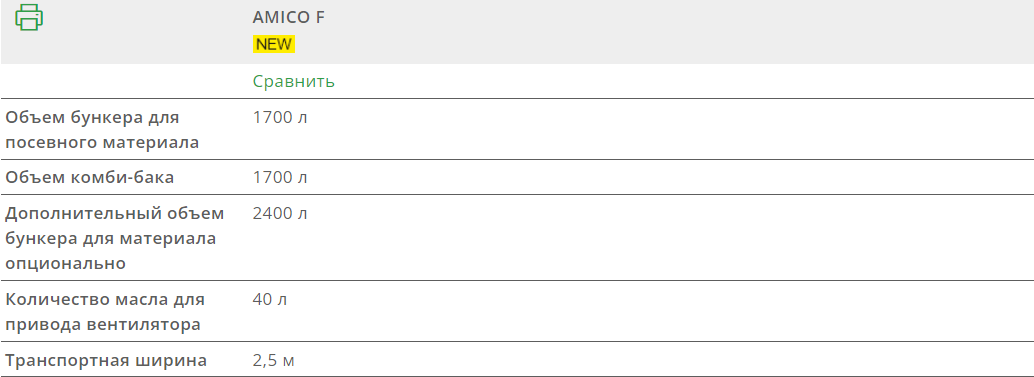Select the 'Транспортная ширина' row label
The image size is (1034, 377).
[106, 361]
